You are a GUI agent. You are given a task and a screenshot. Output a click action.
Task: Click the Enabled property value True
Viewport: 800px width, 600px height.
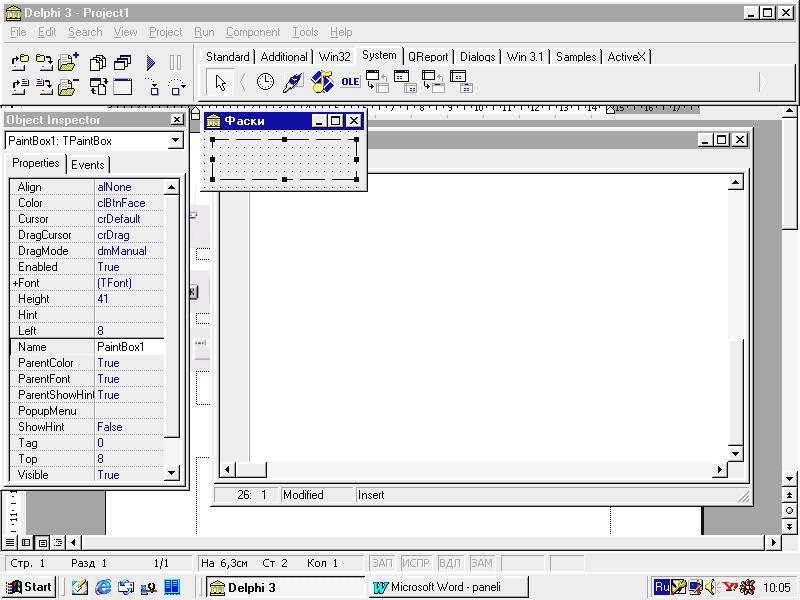click(x=130, y=267)
